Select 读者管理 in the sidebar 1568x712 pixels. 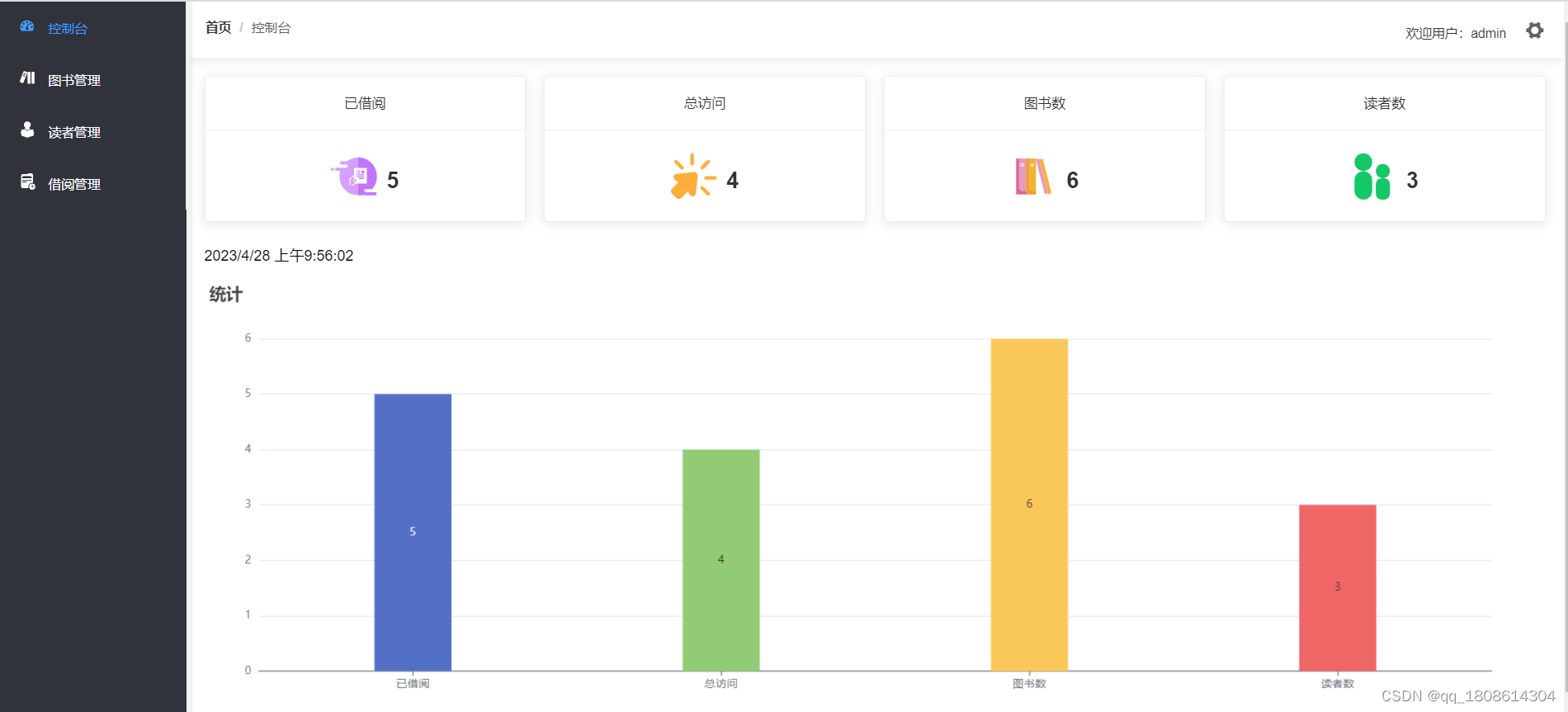pyautogui.click(x=74, y=132)
